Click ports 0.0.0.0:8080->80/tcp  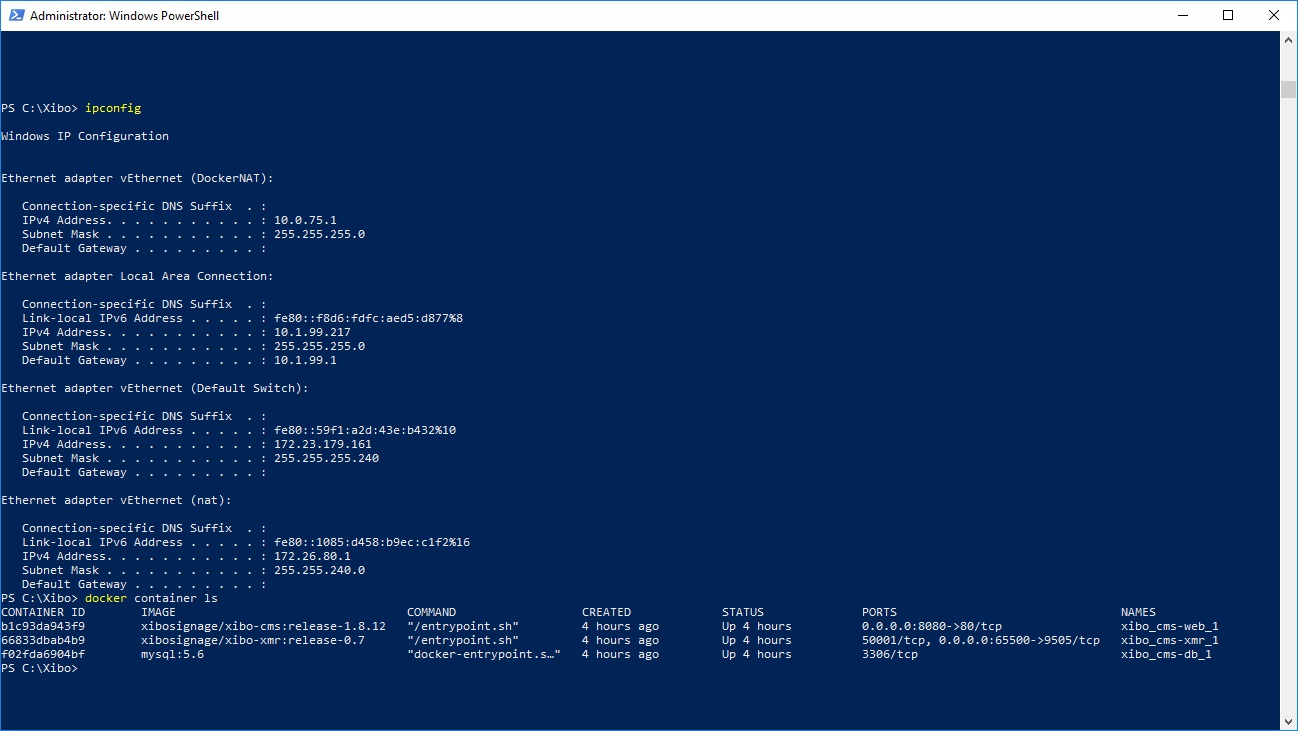pyautogui.click(x=932, y=626)
